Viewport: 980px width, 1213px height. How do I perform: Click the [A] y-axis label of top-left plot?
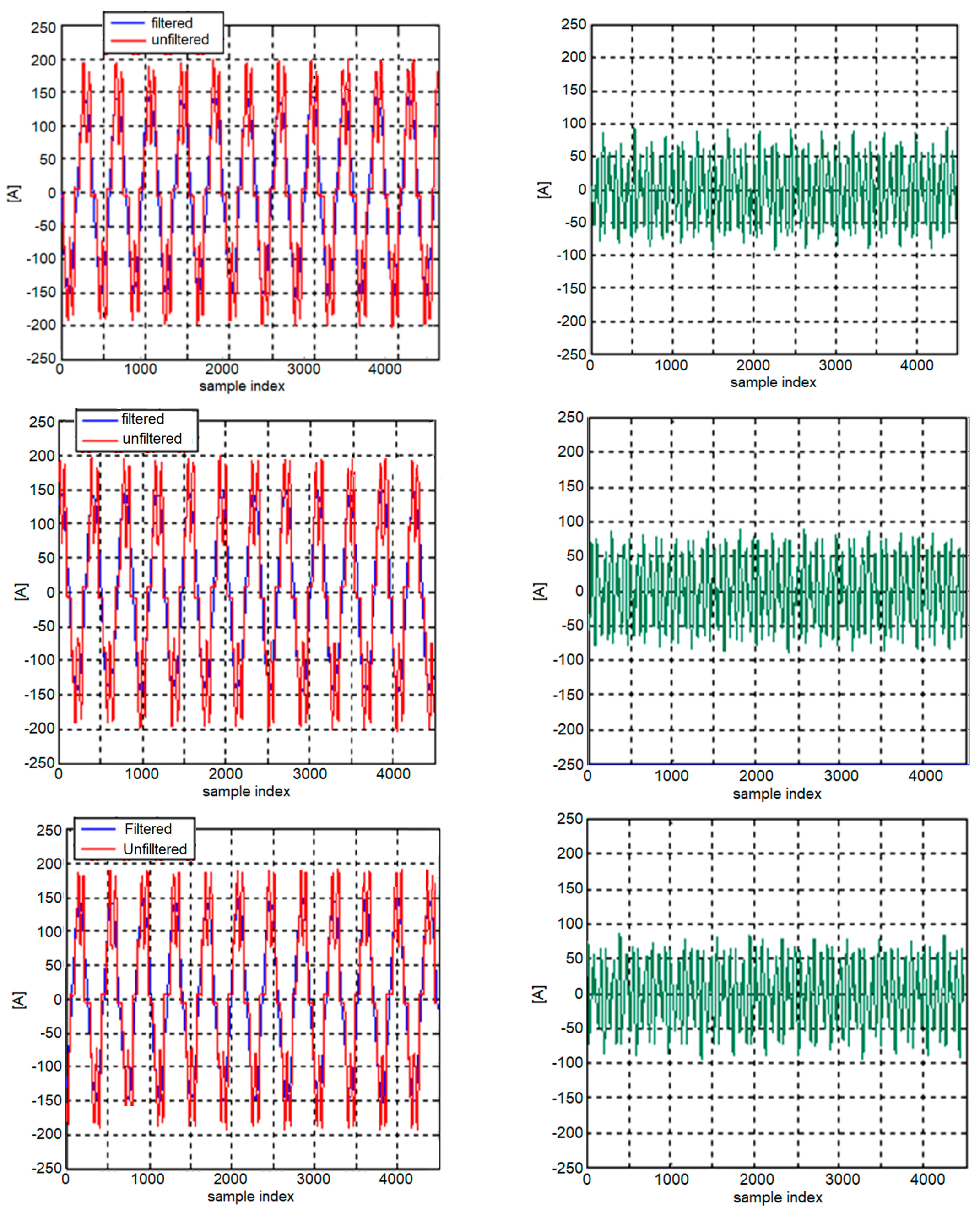(x=14, y=193)
